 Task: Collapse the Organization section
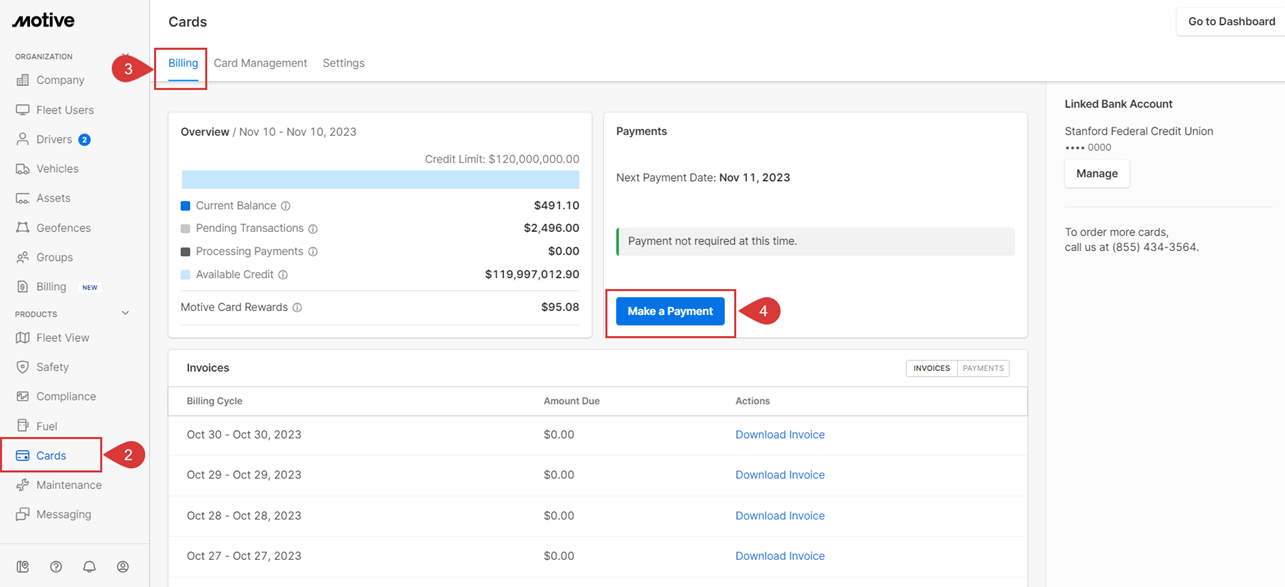[126, 58]
